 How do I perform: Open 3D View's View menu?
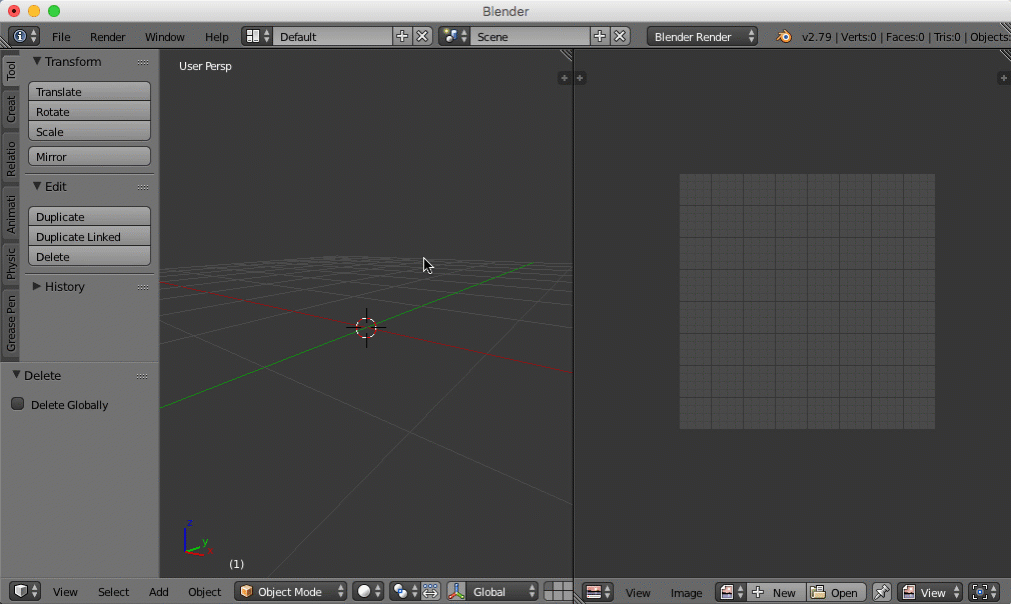pos(65,592)
